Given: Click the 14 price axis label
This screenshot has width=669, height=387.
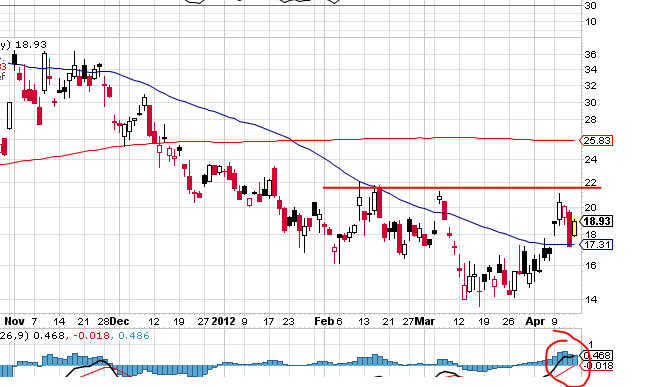Looking at the screenshot, I should 590,300.
